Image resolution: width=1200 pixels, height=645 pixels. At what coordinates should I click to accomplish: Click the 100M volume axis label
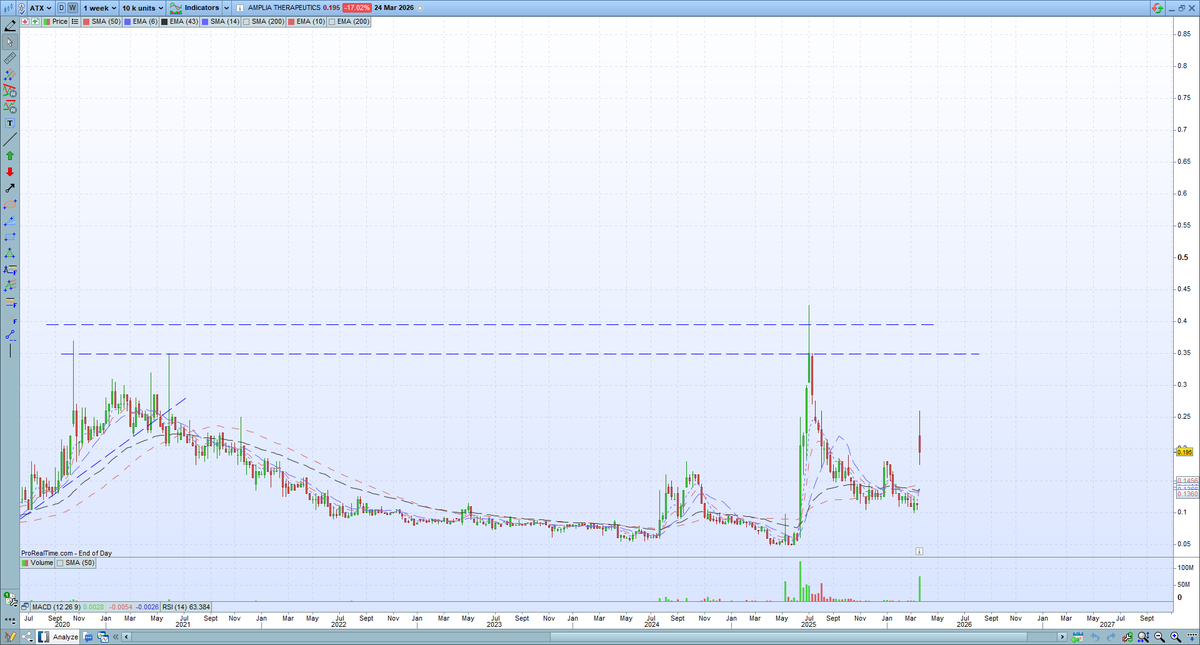click(x=1184, y=568)
